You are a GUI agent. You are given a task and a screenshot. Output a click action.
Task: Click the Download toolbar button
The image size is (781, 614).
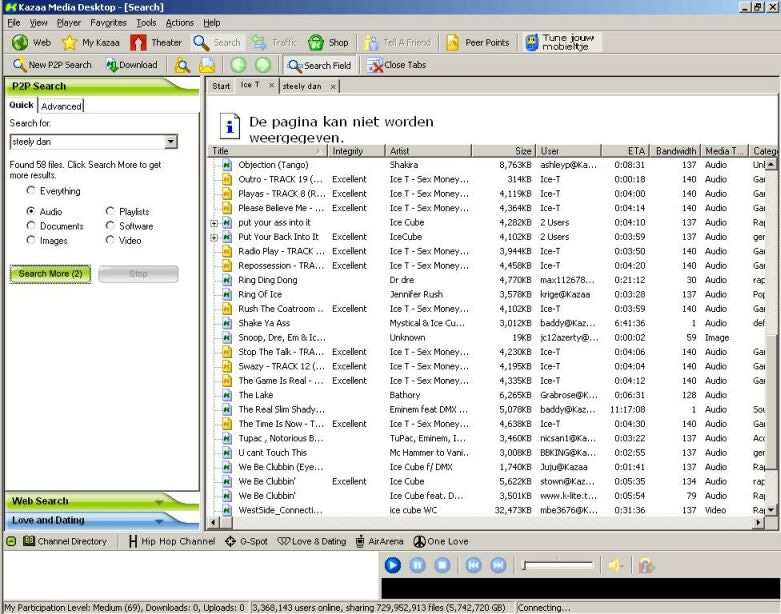click(132, 65)
